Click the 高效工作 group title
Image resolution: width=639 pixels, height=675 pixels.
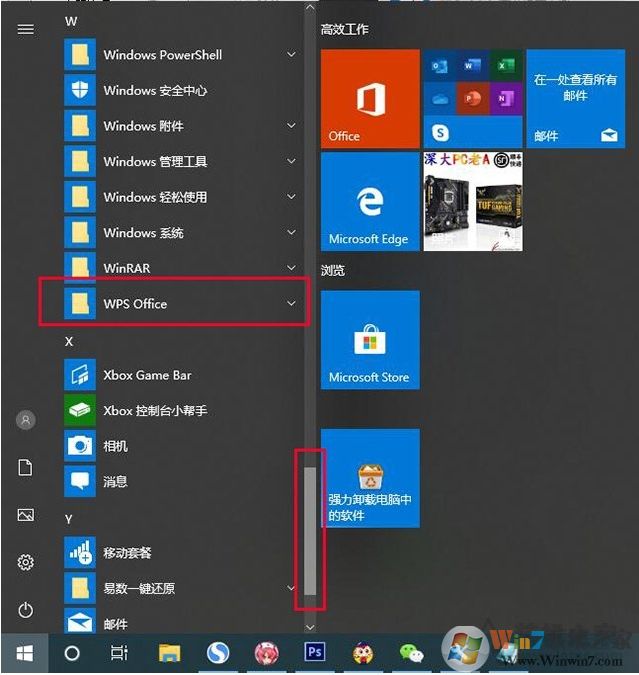point(344,29)
